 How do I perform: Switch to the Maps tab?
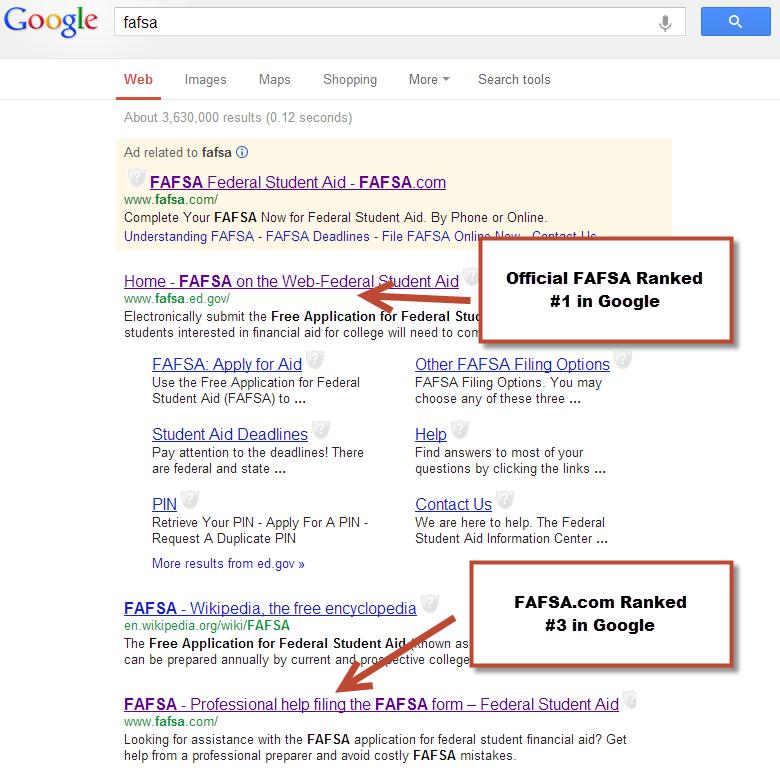pos(274,80)
